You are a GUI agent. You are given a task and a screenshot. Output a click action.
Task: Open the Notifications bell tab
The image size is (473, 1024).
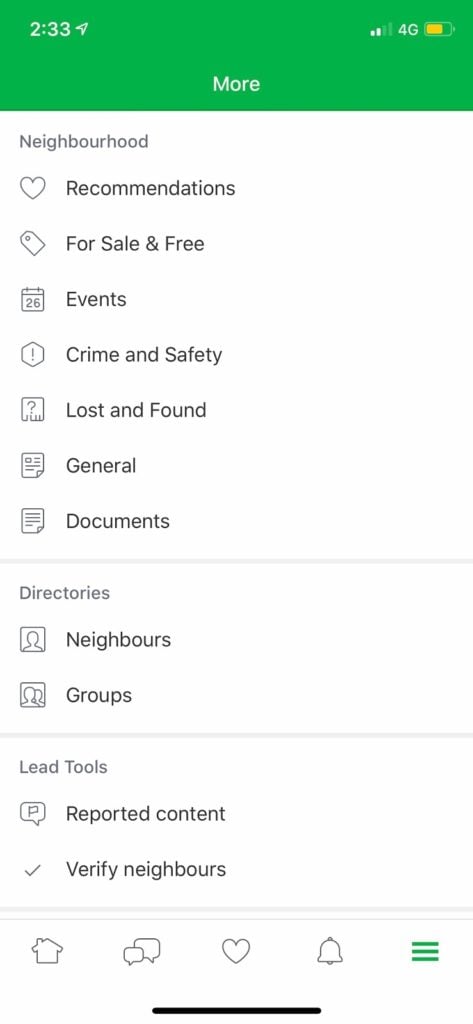(x=331, y=952)
